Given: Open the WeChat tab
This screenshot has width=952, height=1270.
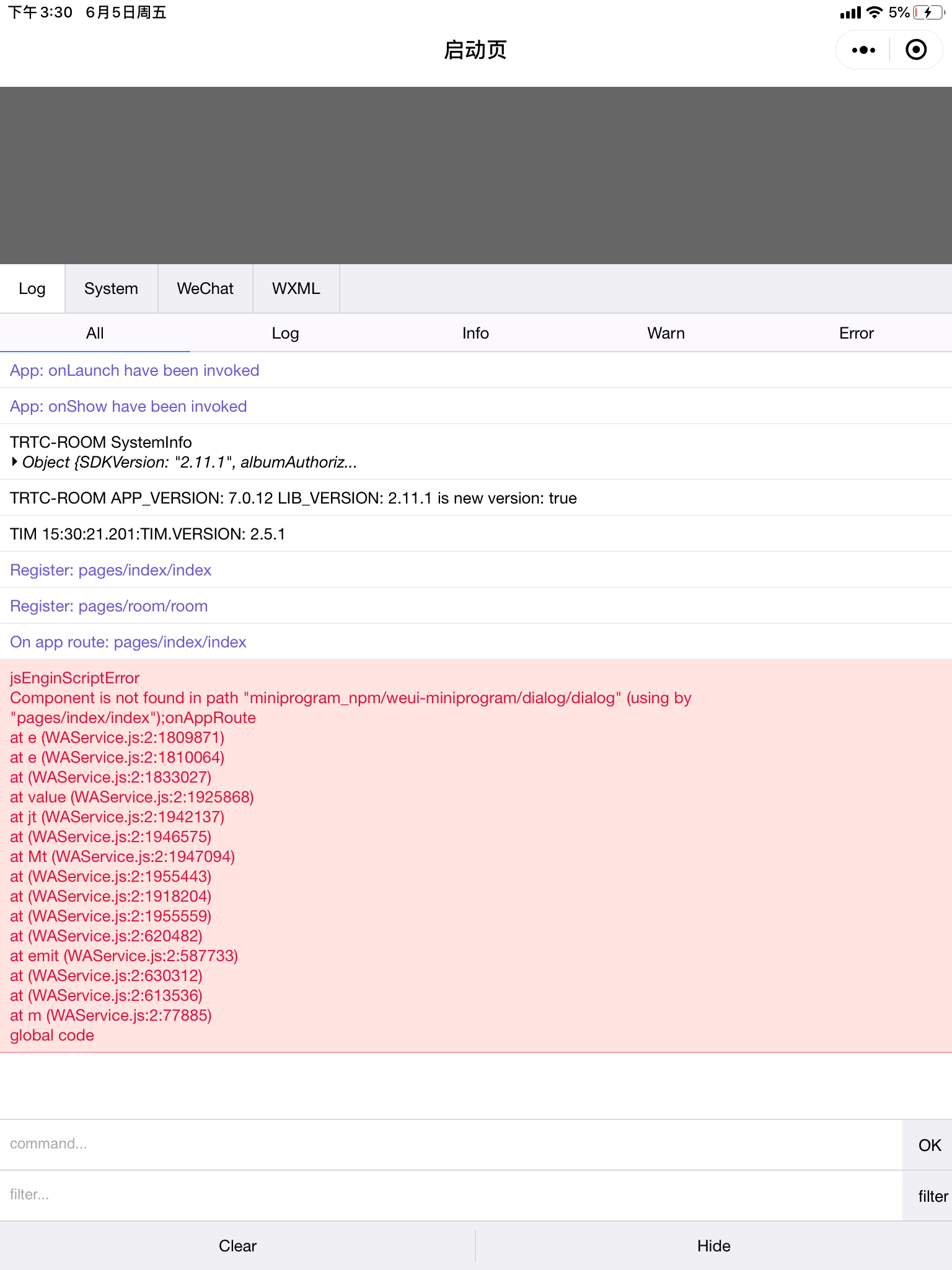Looking at the screenshot, I should [205, 288].
